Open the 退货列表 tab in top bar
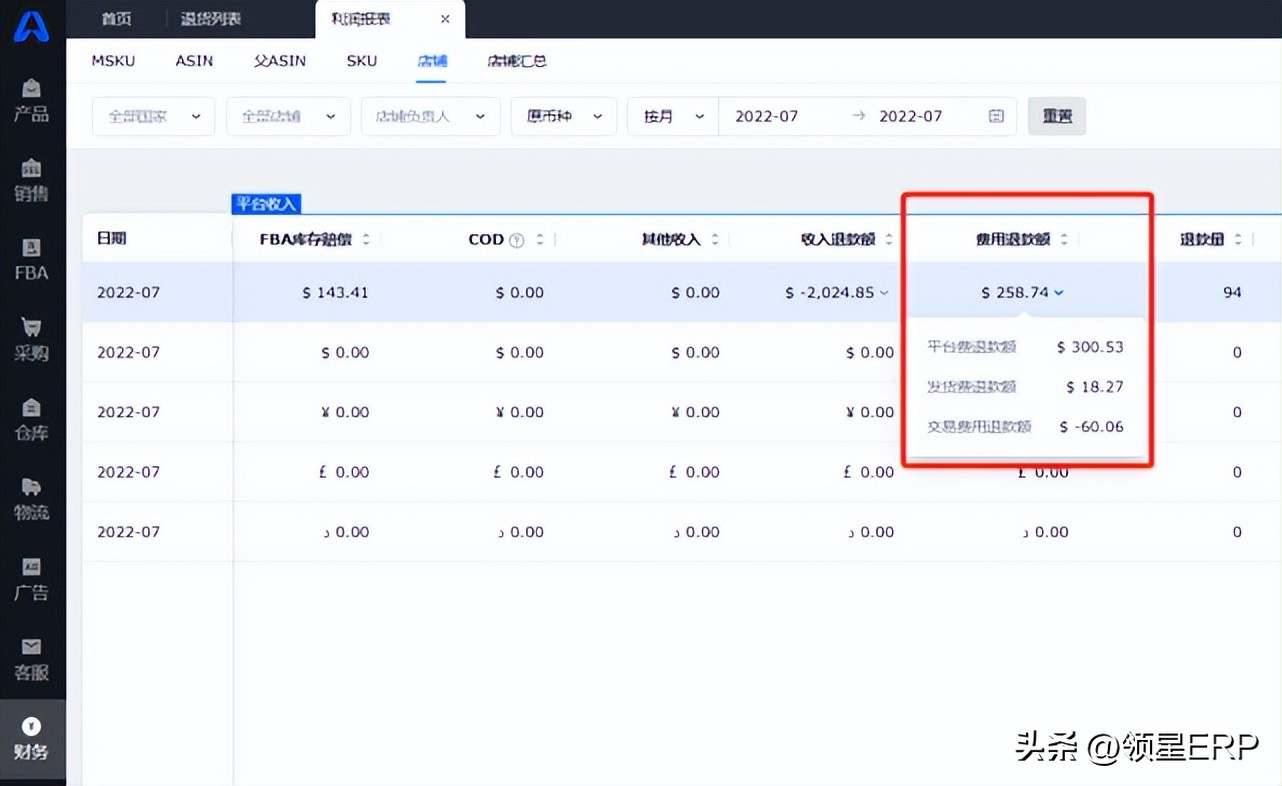1282x786 pixels. click(x=209, y=18)
